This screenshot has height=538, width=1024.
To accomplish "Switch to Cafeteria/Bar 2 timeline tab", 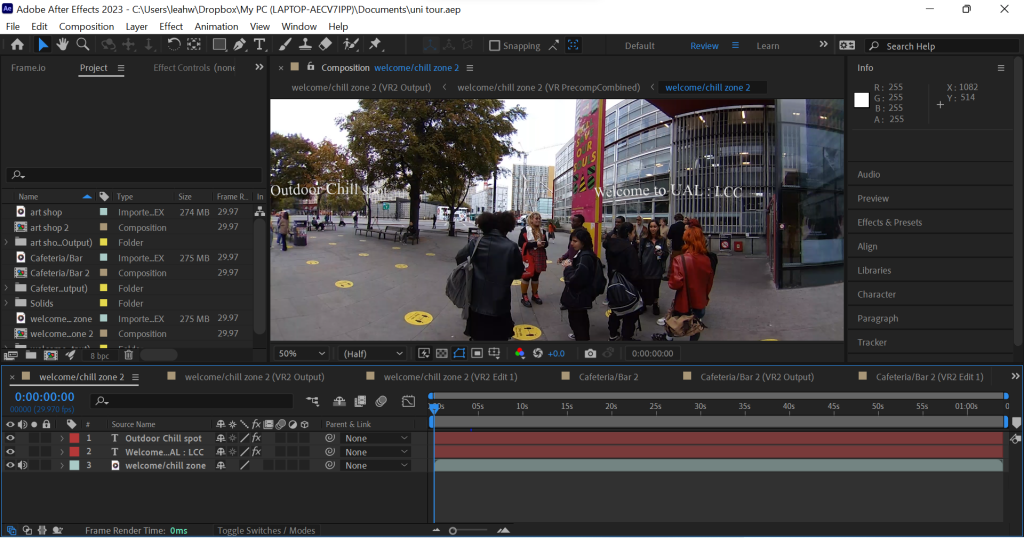I will 608,377.
